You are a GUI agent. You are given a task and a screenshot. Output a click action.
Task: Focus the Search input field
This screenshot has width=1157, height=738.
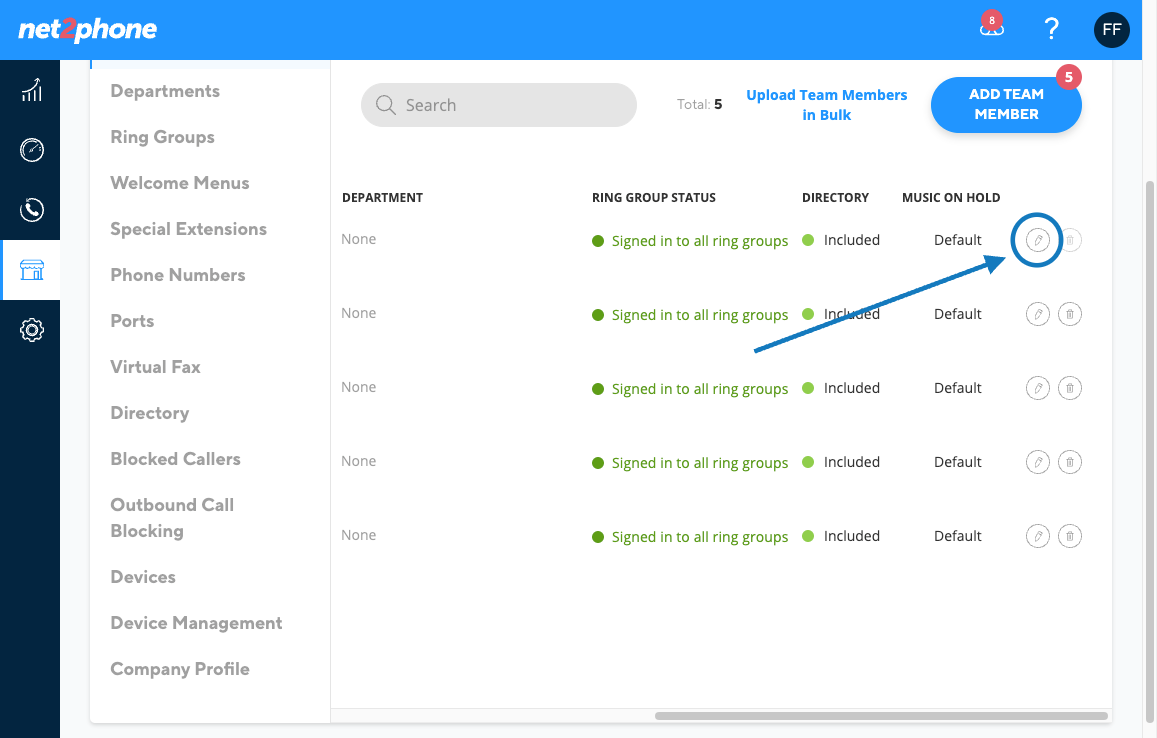[499, 105]
